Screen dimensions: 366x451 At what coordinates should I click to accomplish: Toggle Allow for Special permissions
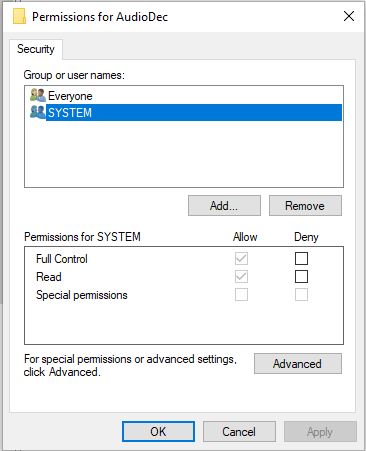[x=241, y=295]
